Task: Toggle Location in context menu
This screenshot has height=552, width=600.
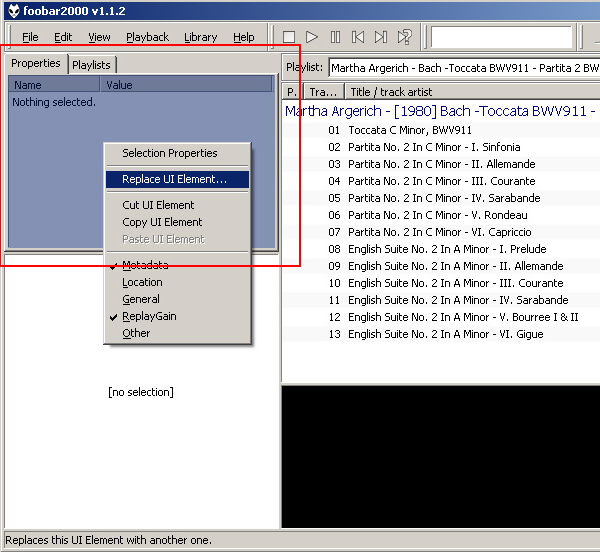Action: [178, 282]
